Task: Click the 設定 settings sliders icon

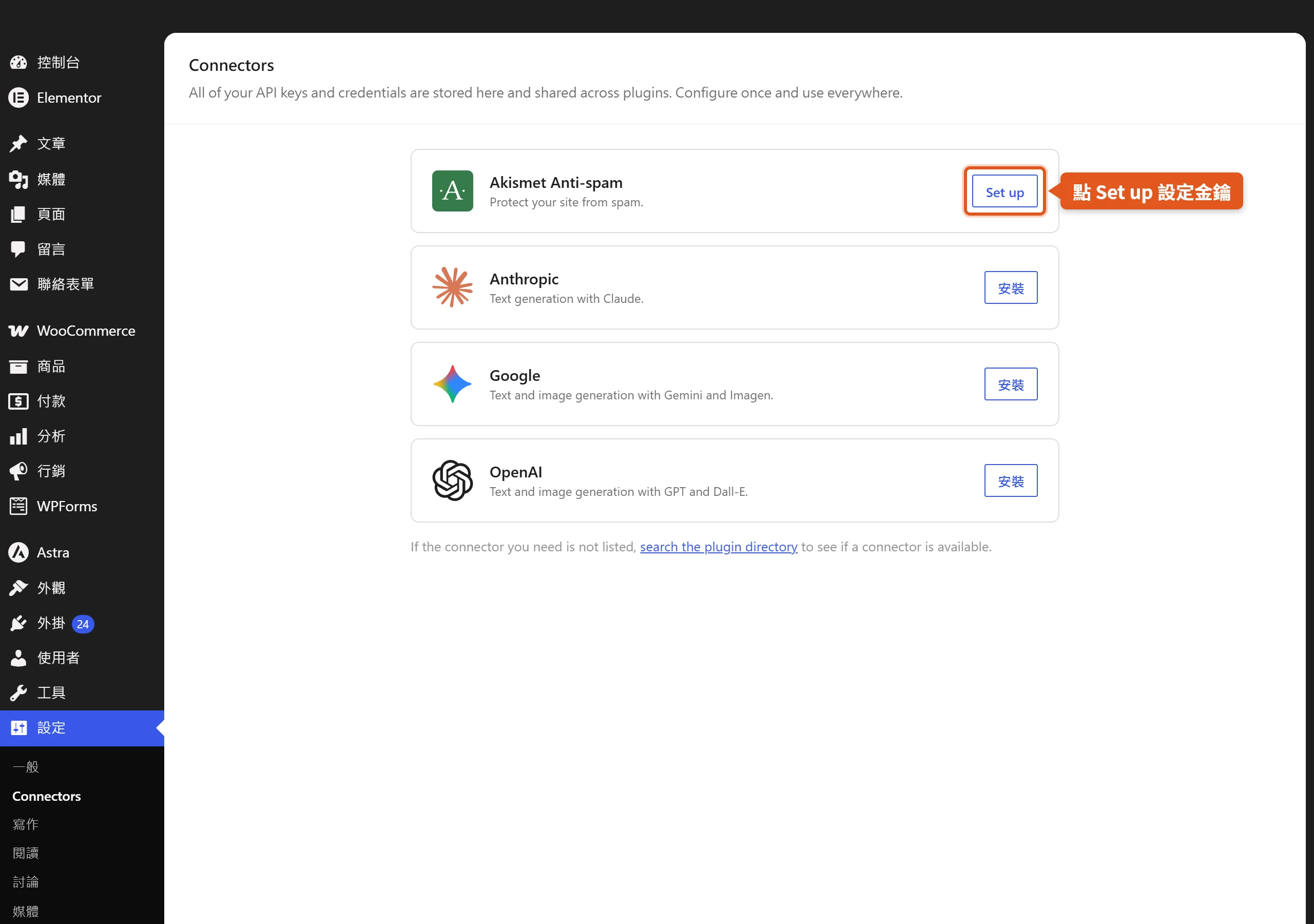Action: pos(18,727)
